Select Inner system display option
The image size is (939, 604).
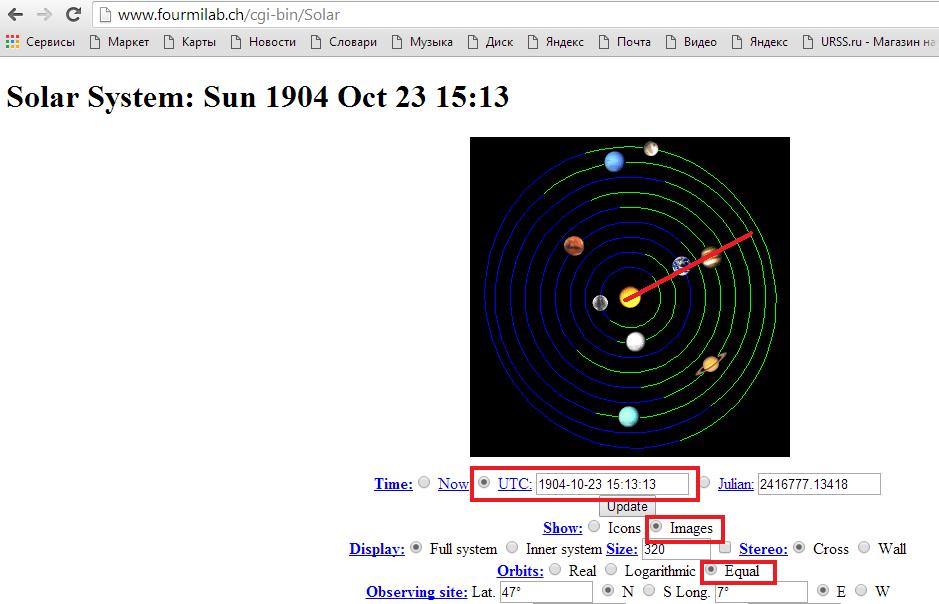coord(512,548)
